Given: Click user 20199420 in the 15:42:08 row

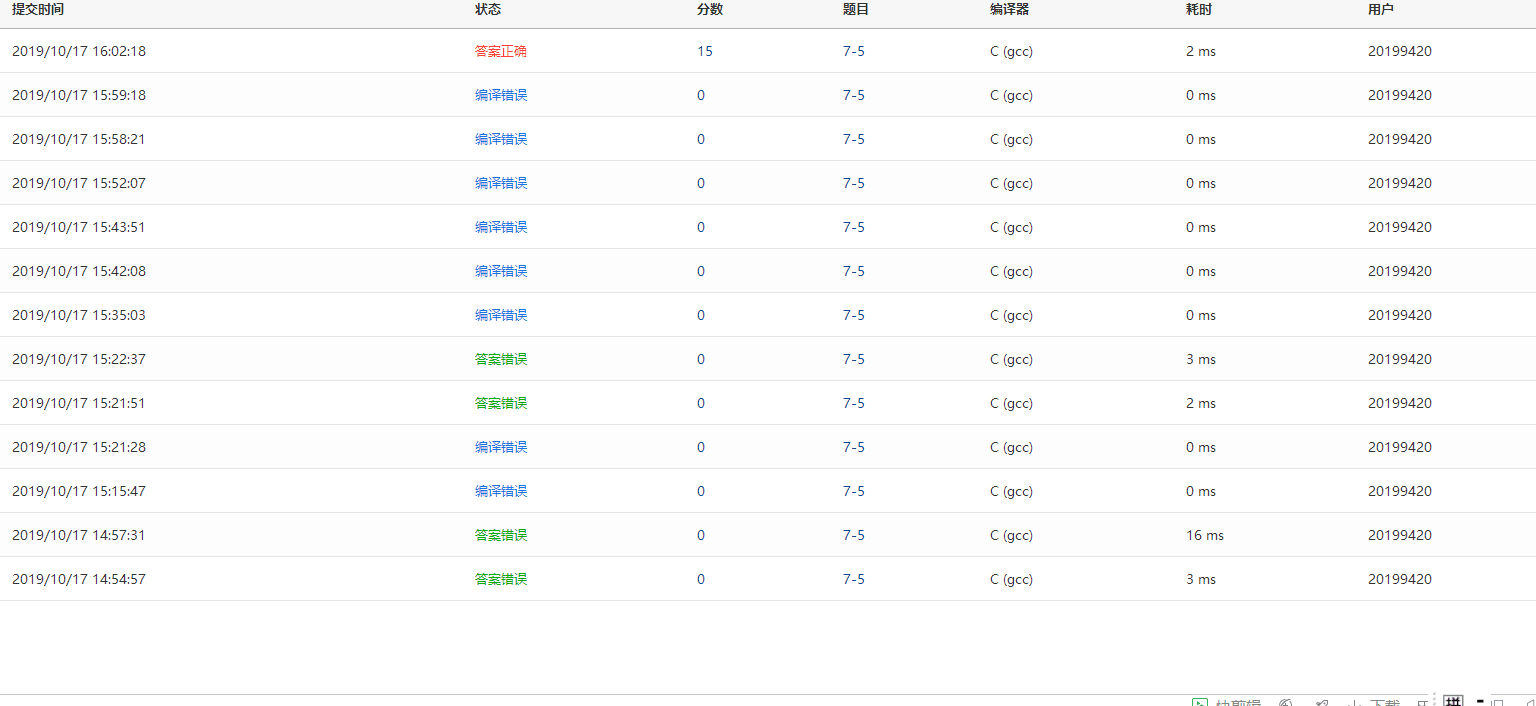Looking at the screenshot, I should tap(1400, 271).
